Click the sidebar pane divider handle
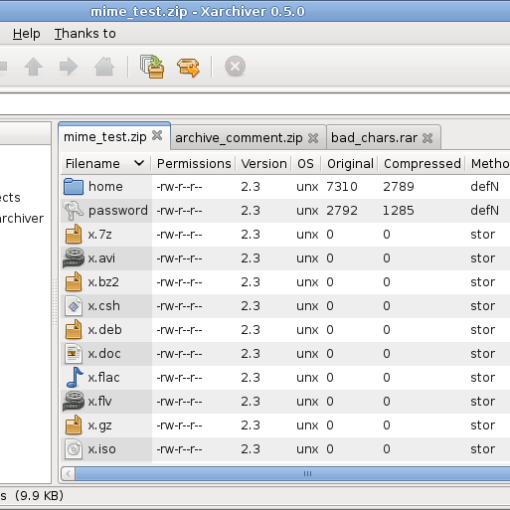 [55, 302]
